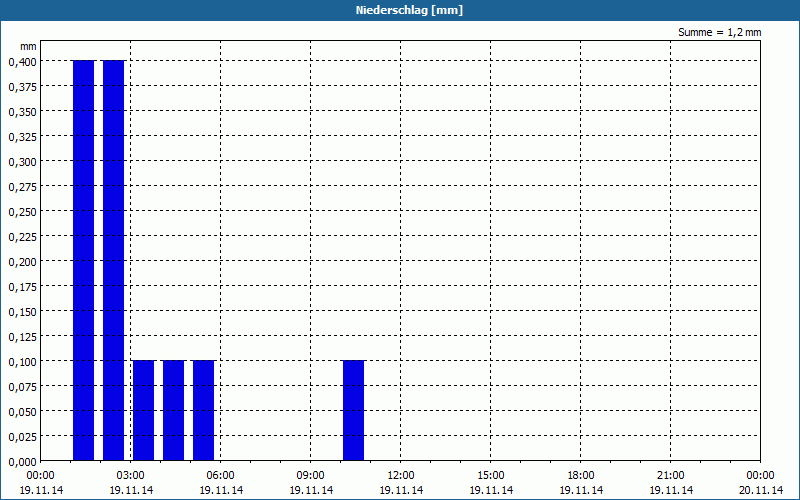The width and height of the screenshot is (800, 500).
Task: Select the y-axis value 0,050
Action: [x=23, y=412]
